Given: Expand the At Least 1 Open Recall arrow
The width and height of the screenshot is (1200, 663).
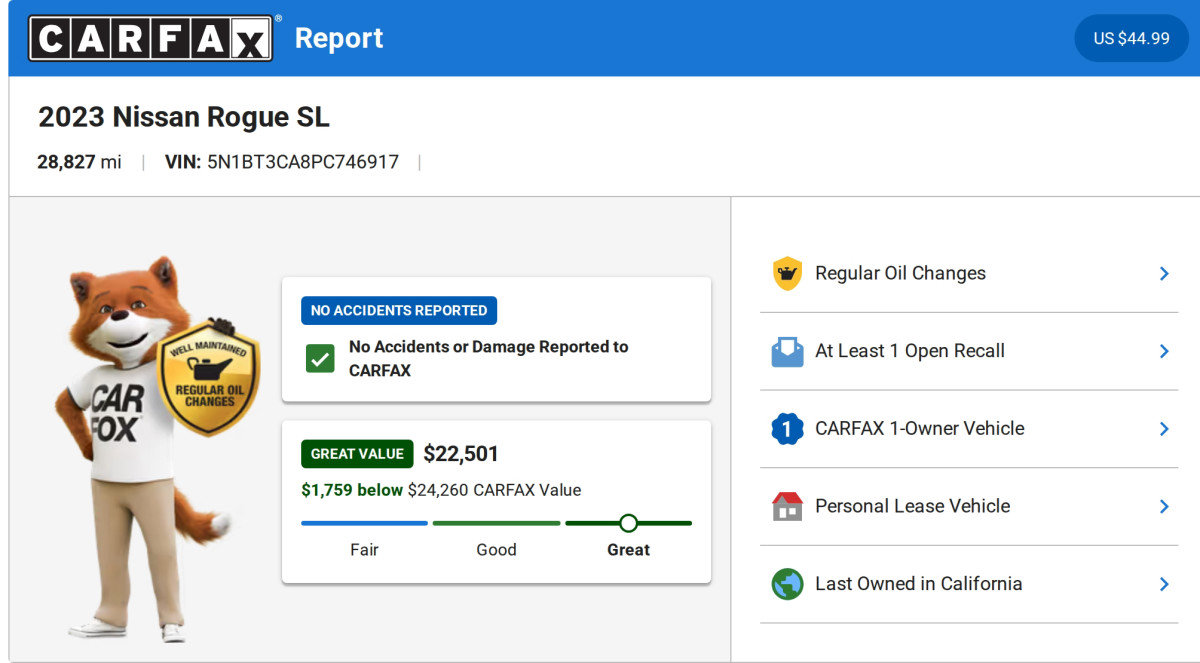Looking at the screenshot, I should point(1164,351).
